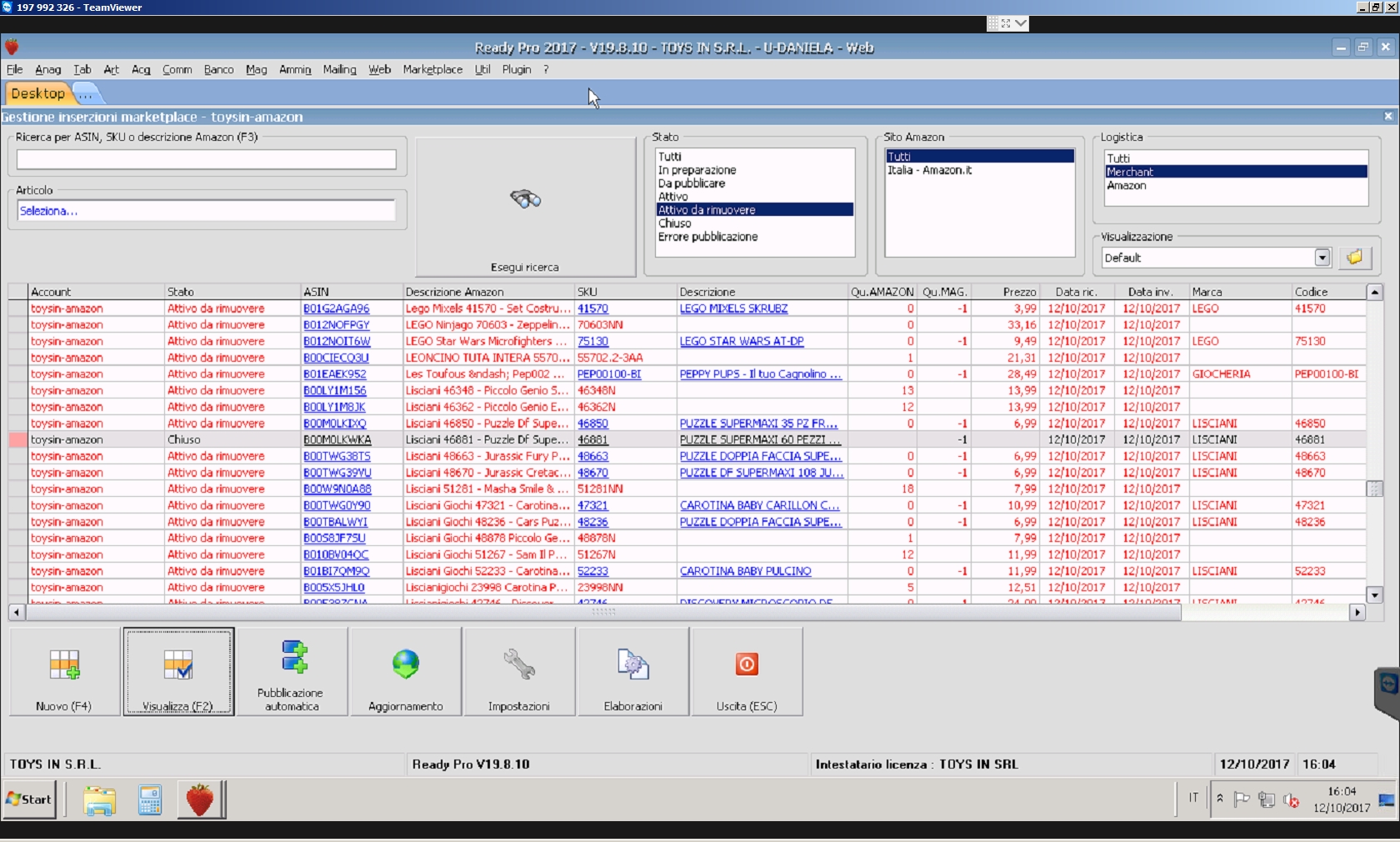
Task: Choose 'Amazon' in the Logistica list
Action: (1127, 186)
